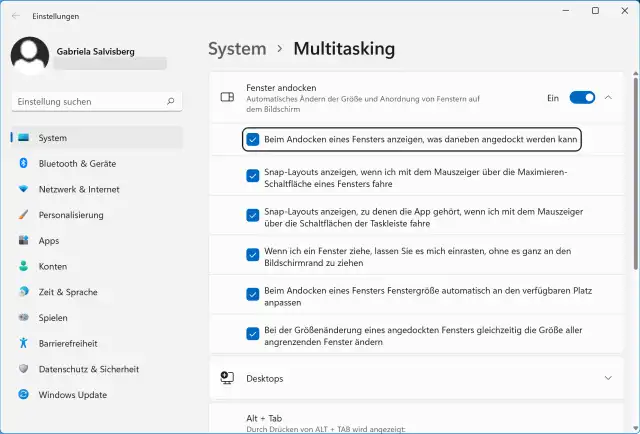Navigate to System breadcrumb link
The image size is (640, 434).
(x=237, y=48)
